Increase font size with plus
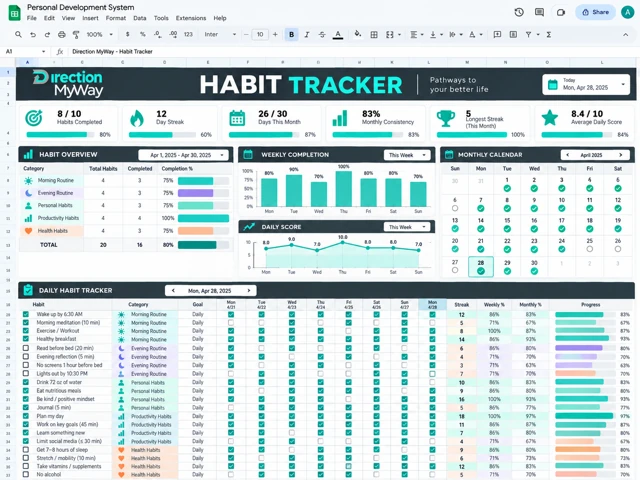The height and width of the screenshot is (480, 640). point(275,35)
